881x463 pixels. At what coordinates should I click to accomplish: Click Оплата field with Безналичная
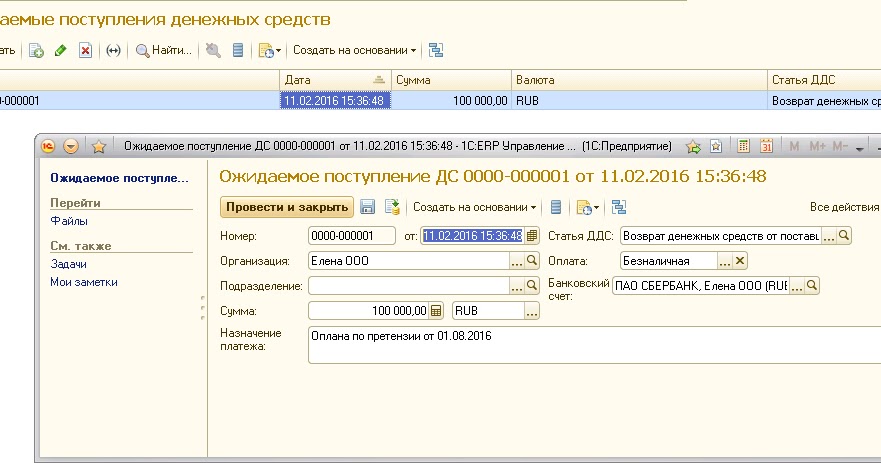pyautogui.click(x=669, y=261)
